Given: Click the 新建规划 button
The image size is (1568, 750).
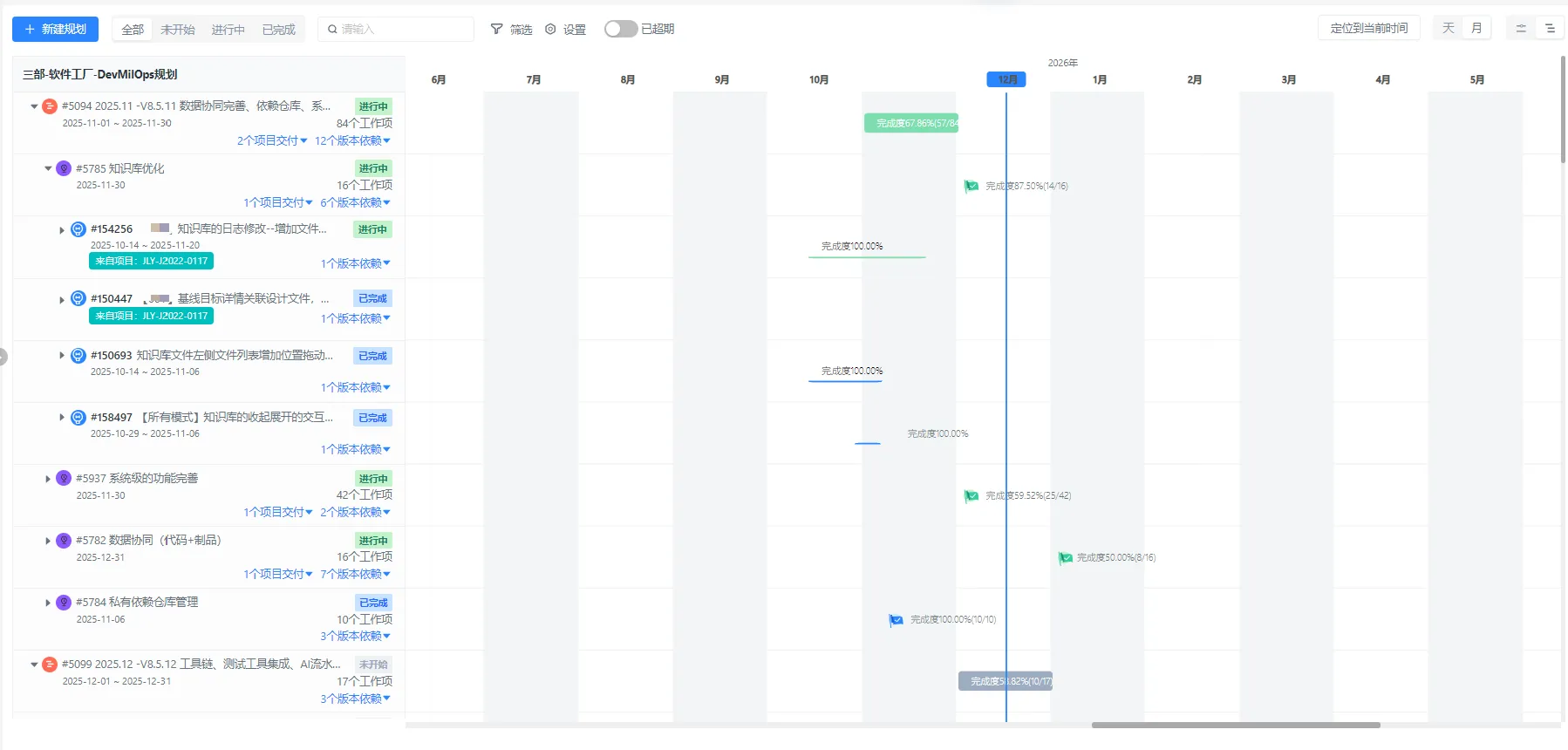Looking at the screenshot, I should [x=56, y=29].
